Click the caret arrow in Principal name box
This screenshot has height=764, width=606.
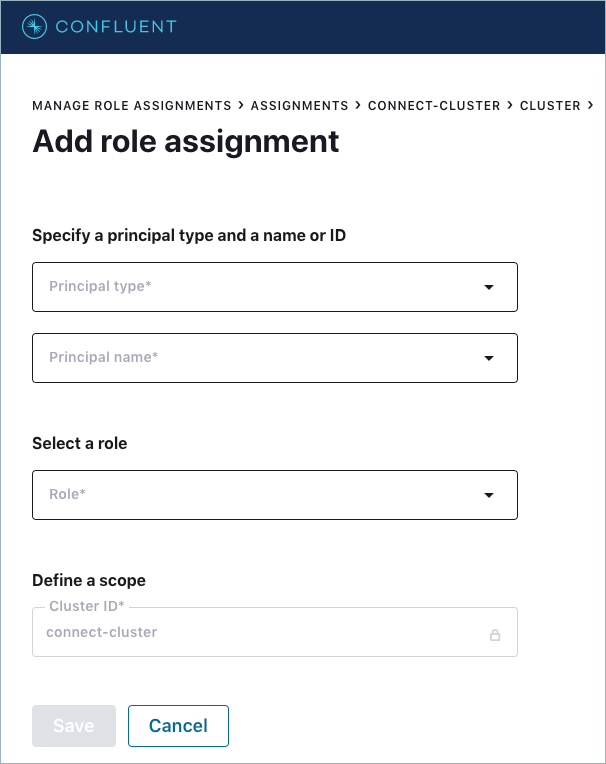[x=489, y=358]
